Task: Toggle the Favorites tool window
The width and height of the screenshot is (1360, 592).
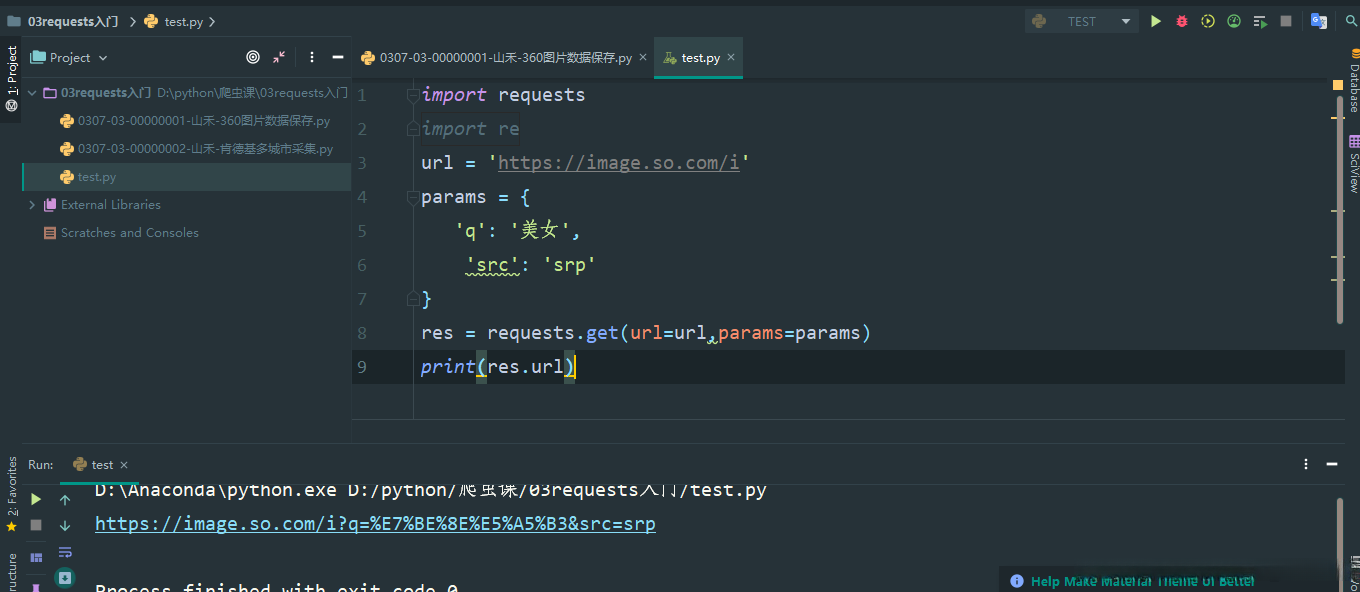Action: pos(12,492)
